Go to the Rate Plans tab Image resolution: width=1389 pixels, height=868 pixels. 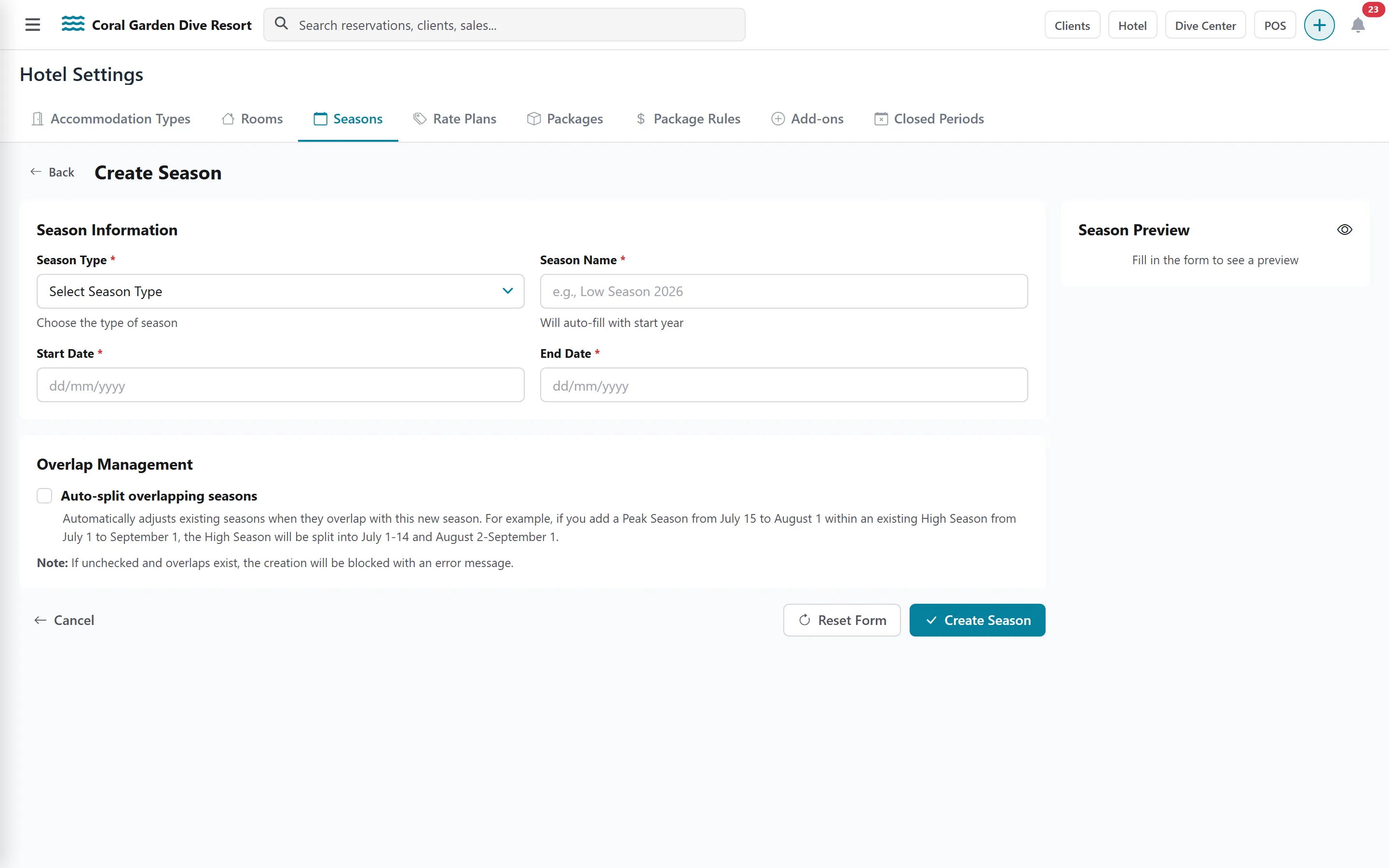[x=455, y=119]
